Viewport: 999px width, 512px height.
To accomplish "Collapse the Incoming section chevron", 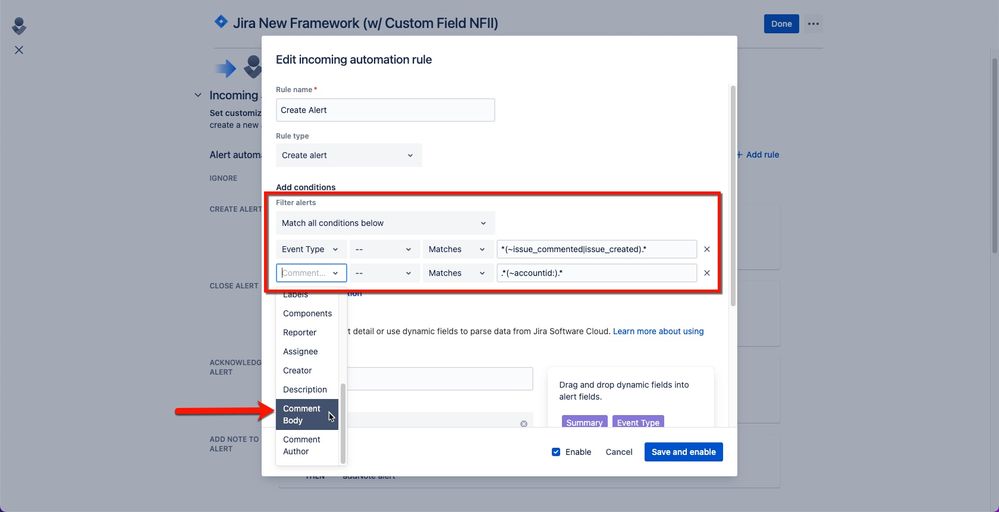I will 198,96.
